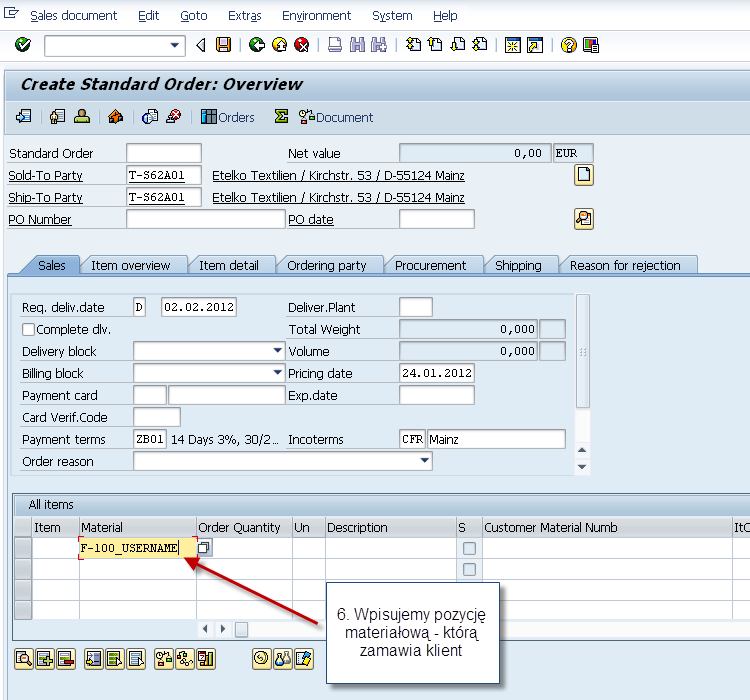Expand the Order reason dropdown
Image resolution: width=750 pixels, height=700 pixels.
pyautogui.click(x=424, y=461)
